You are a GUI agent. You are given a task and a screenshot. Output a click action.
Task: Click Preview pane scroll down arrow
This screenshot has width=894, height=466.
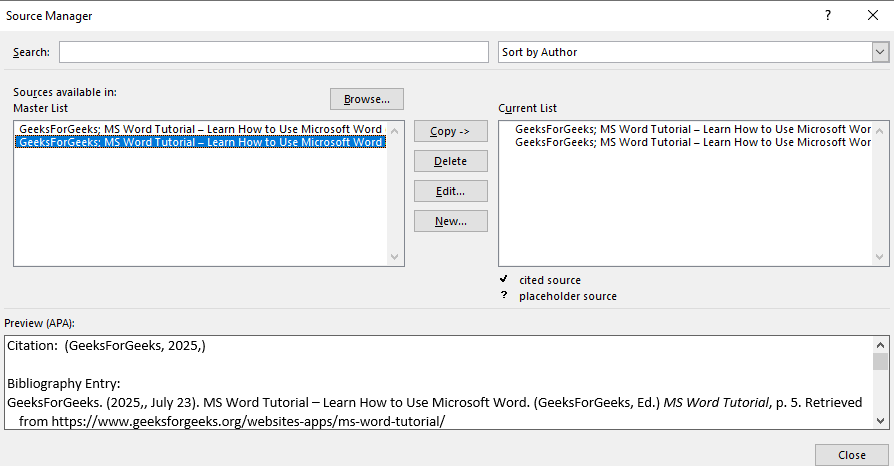[880, 421]
